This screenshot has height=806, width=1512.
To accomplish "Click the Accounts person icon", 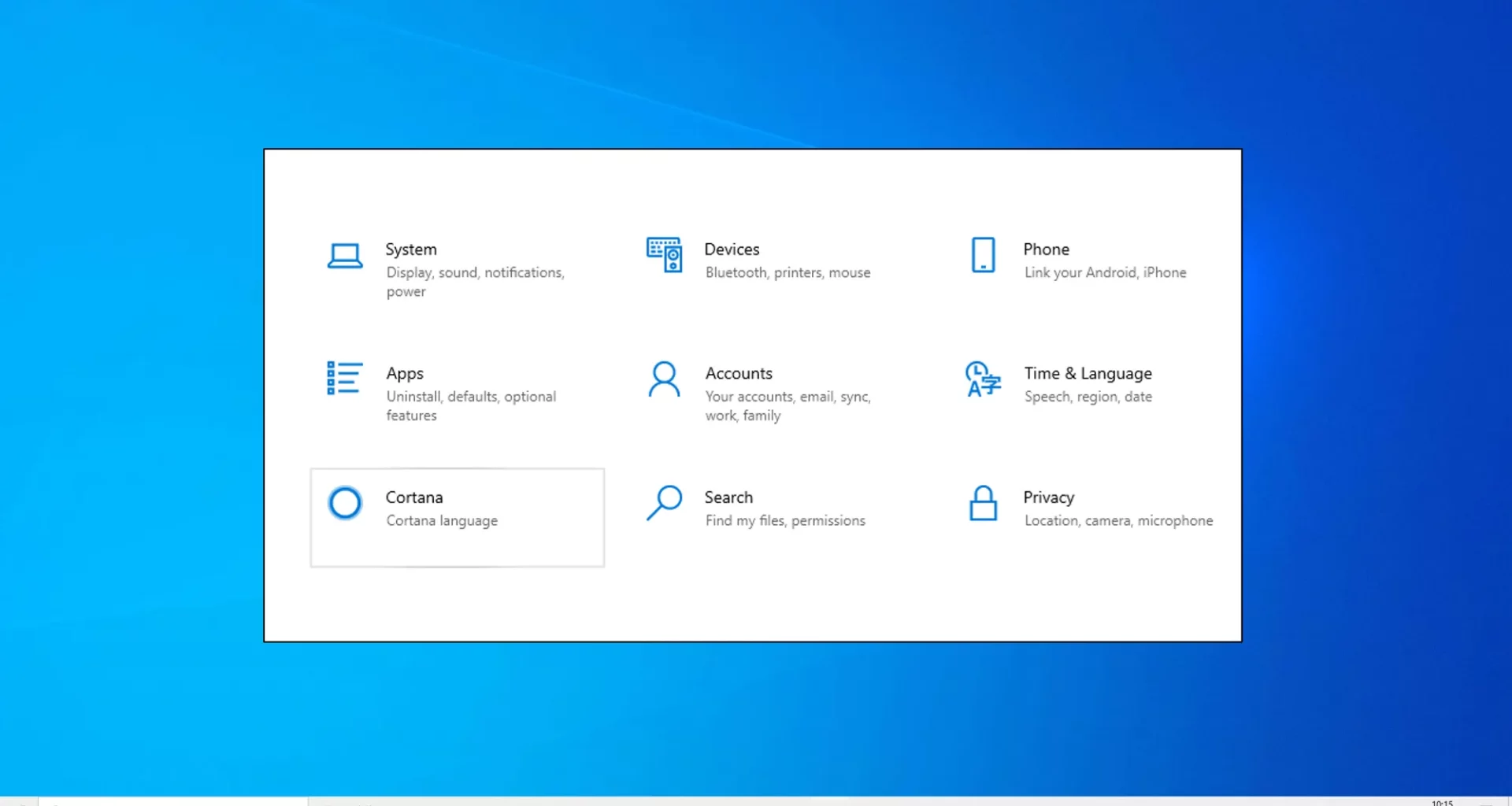I will pyautogui.click(x=664, y=379).
